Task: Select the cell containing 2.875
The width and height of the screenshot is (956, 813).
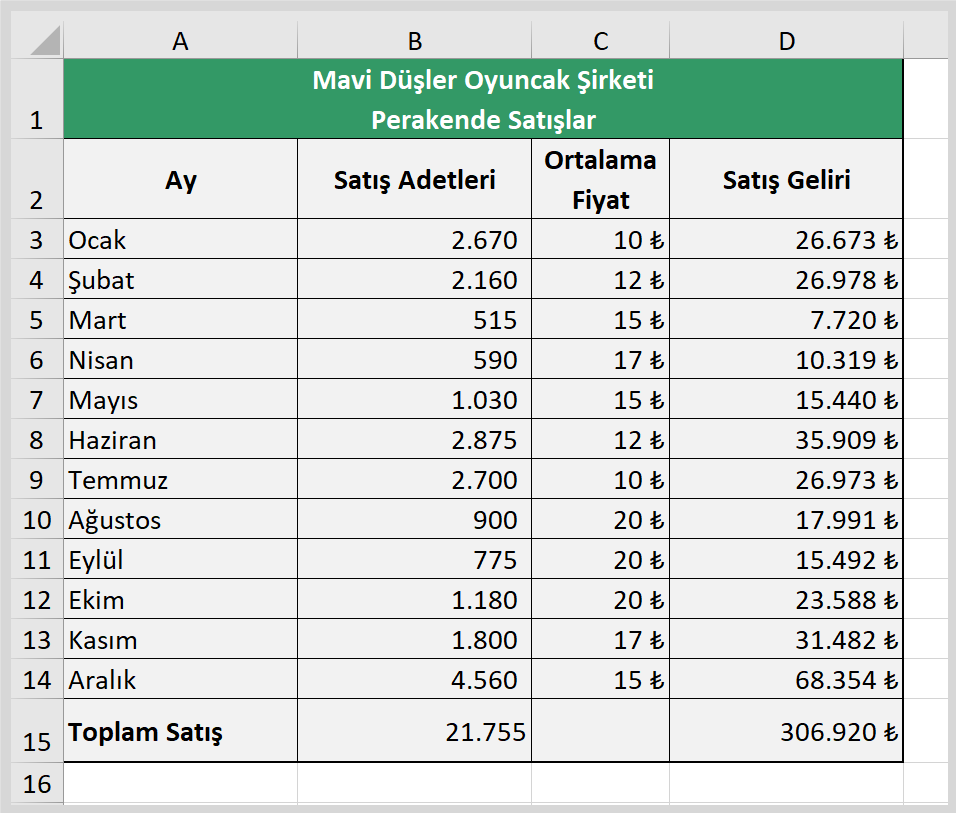Action: pyautogui.click(x=415, y=439)
